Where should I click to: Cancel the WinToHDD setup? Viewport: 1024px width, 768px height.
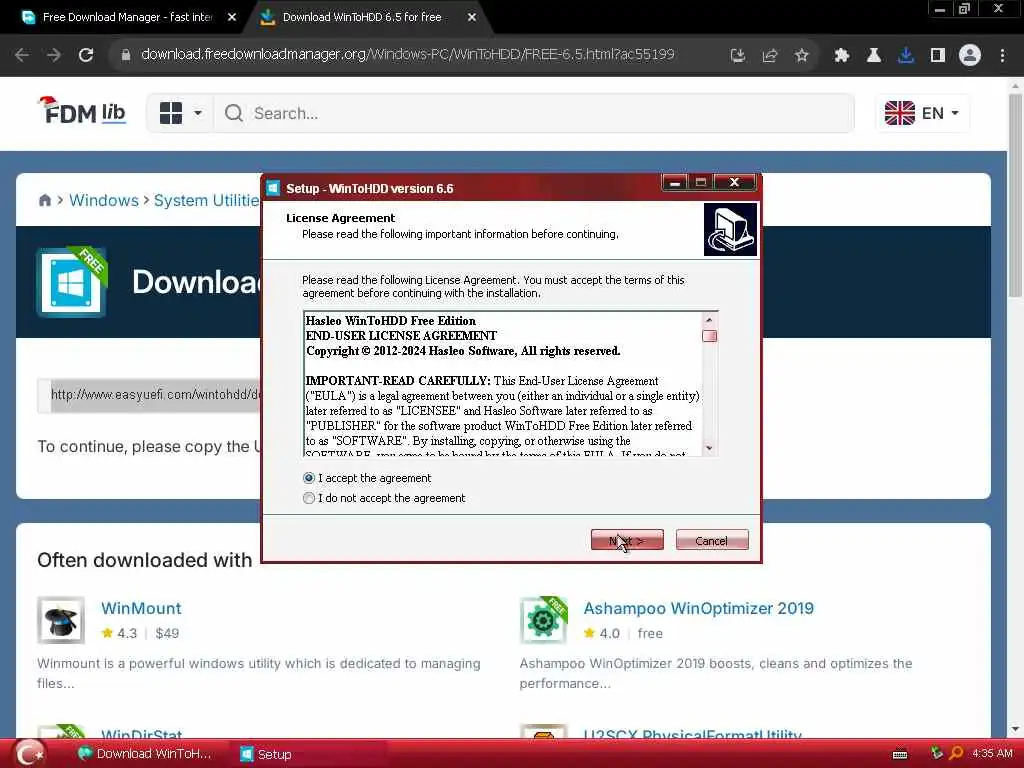712,540
